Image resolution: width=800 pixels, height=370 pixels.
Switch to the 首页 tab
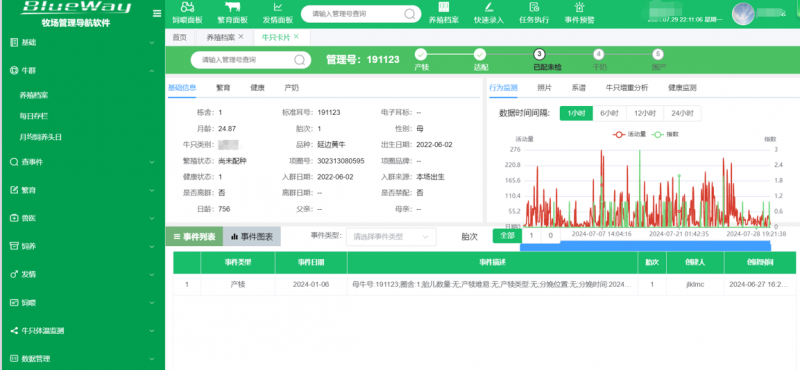[x=179, y=37]
